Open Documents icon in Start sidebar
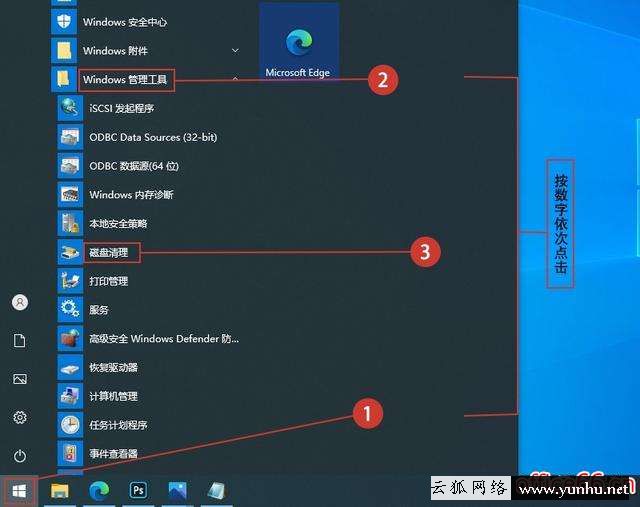 click(x=20, y=340)
